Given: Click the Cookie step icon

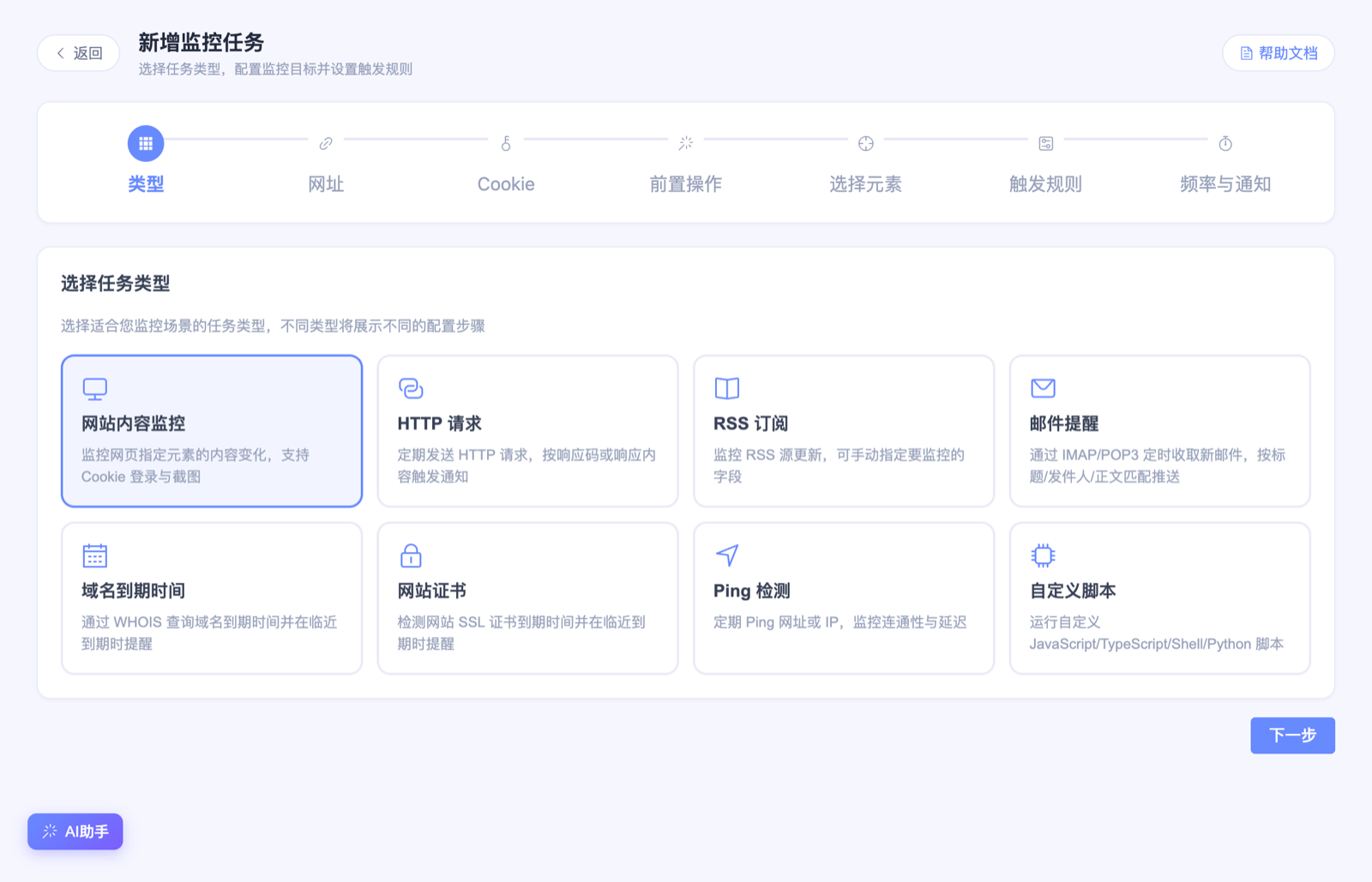Looking at the screenshot, I should tap(506, 143).
